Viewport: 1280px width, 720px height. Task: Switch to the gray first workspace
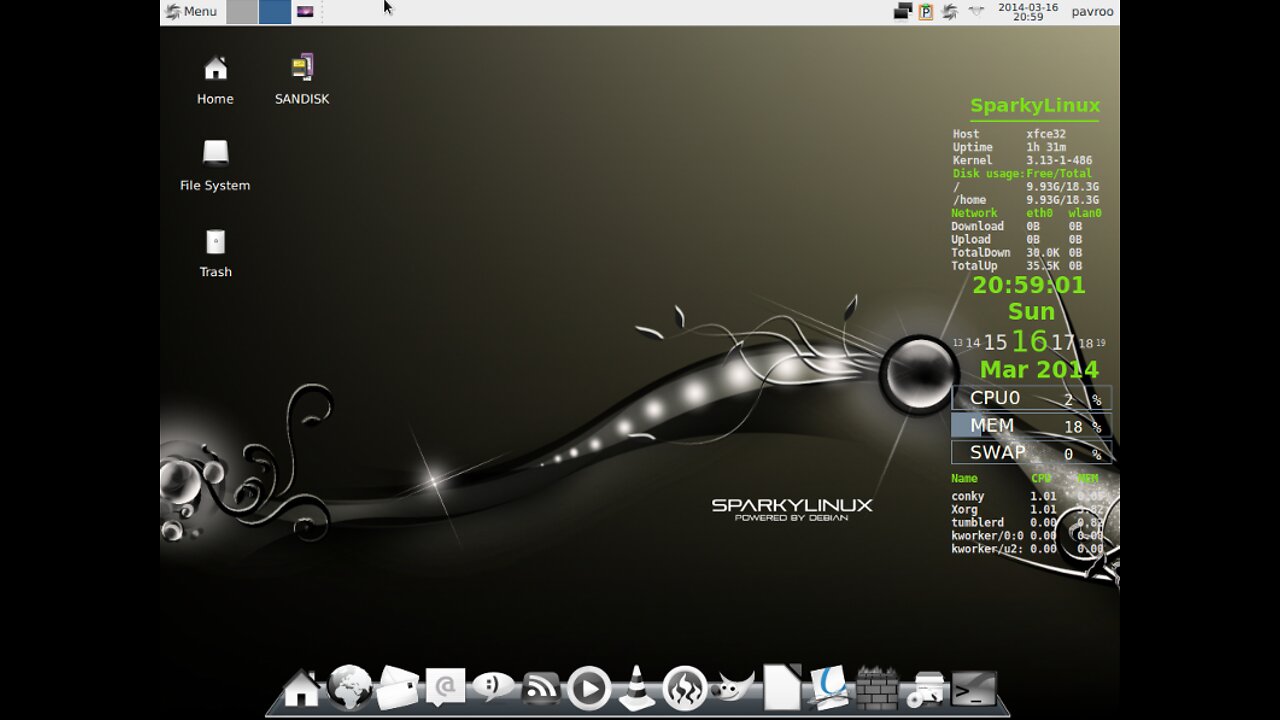coord(242,12)
